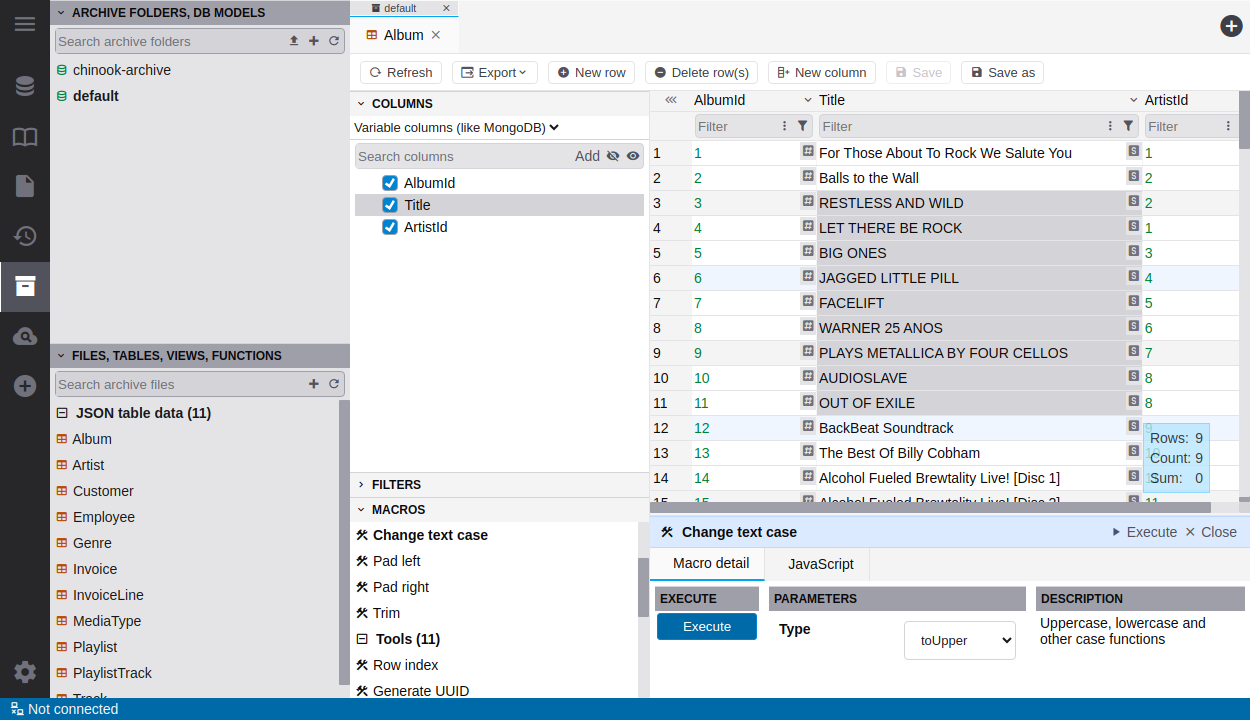Screen dimensions: 1250x720
Task: Open the Export dropdown menu
Action: tap(495, 72)
